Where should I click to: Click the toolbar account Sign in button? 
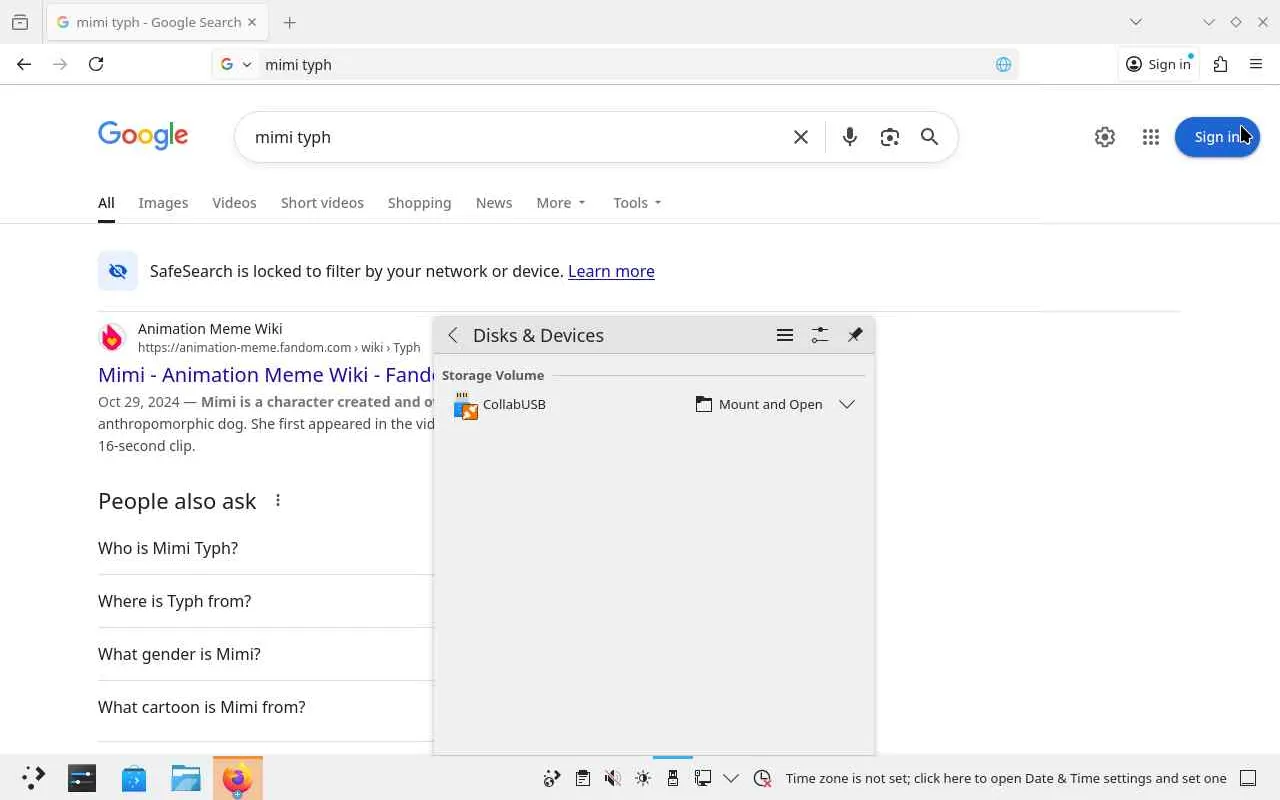[x=1158, y=64]
